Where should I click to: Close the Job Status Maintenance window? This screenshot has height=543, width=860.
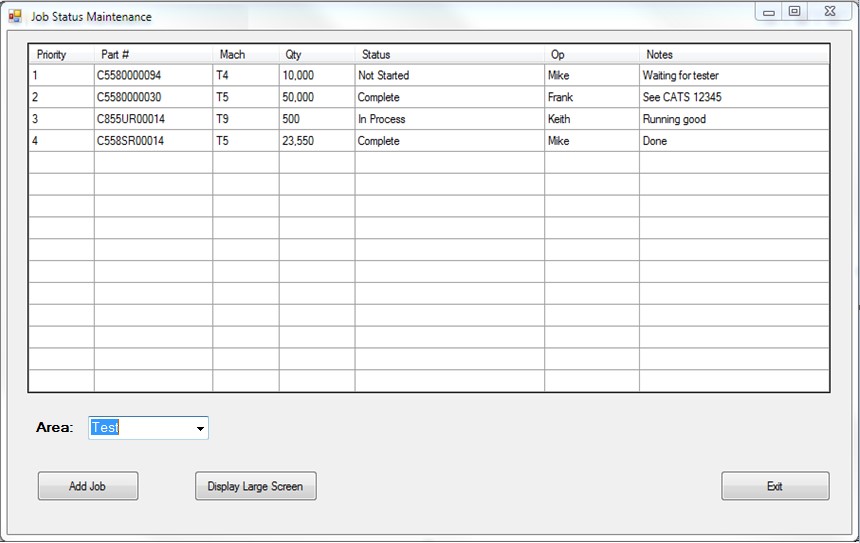pyautogui.click(x=830, y=12)
